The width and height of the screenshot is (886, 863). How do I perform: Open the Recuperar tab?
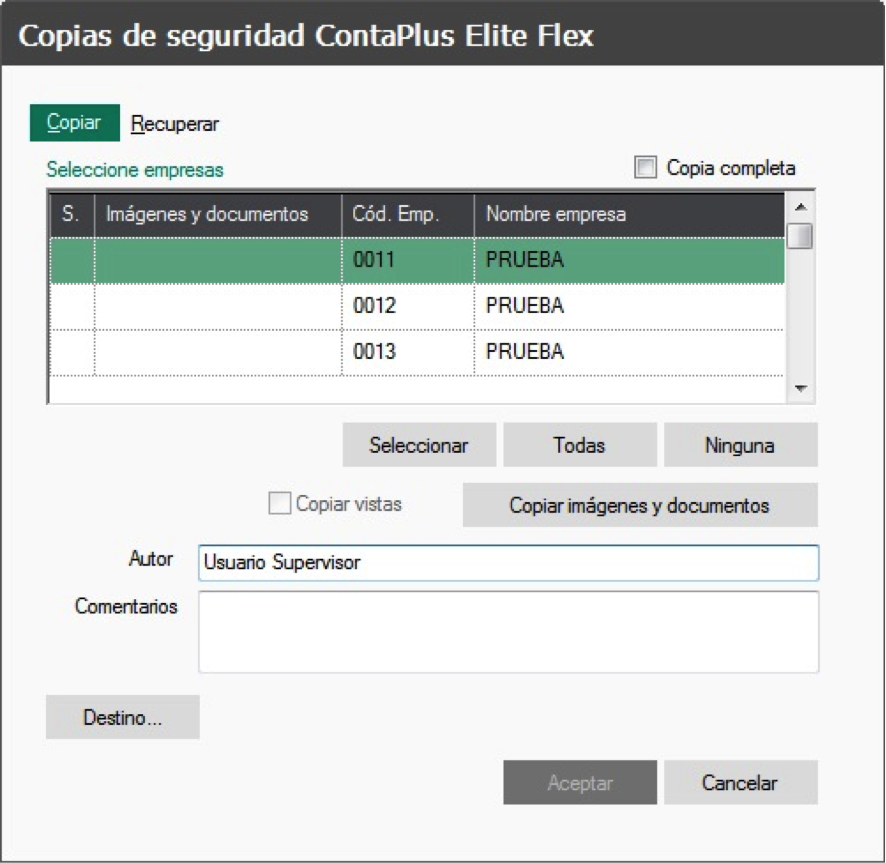click(175, 124)
